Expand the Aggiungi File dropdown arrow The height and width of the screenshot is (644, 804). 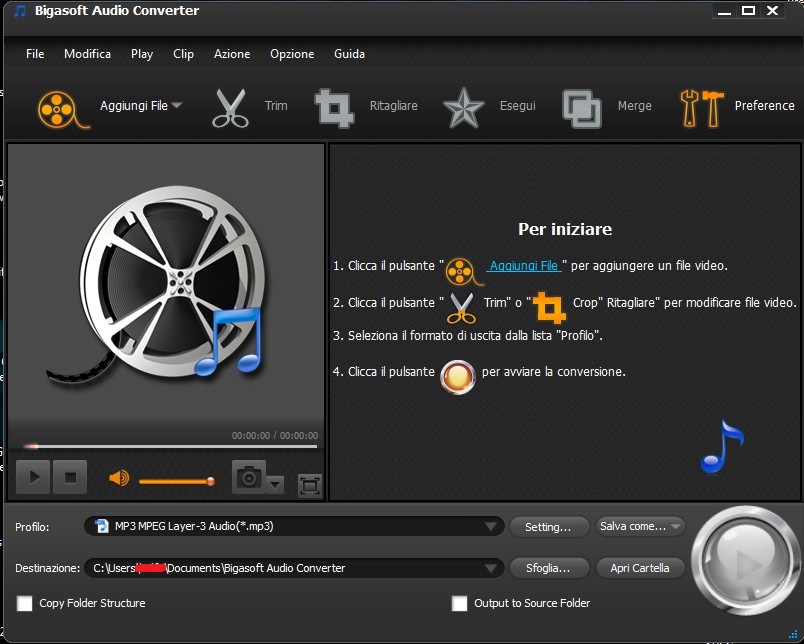(x=177, y=105)
